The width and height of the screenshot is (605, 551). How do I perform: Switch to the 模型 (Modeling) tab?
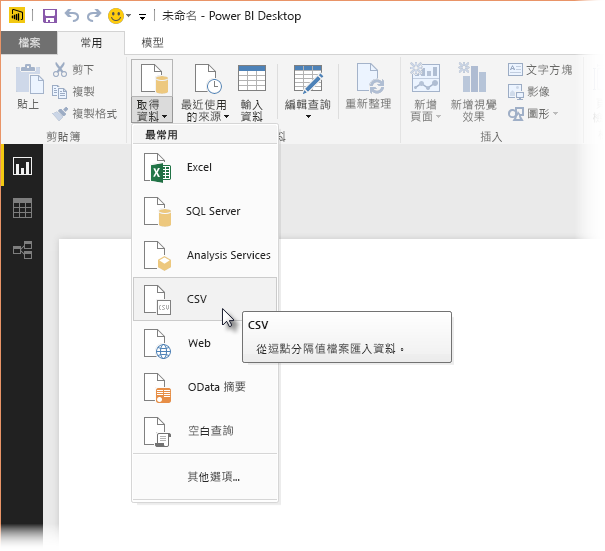pos(152,42)
